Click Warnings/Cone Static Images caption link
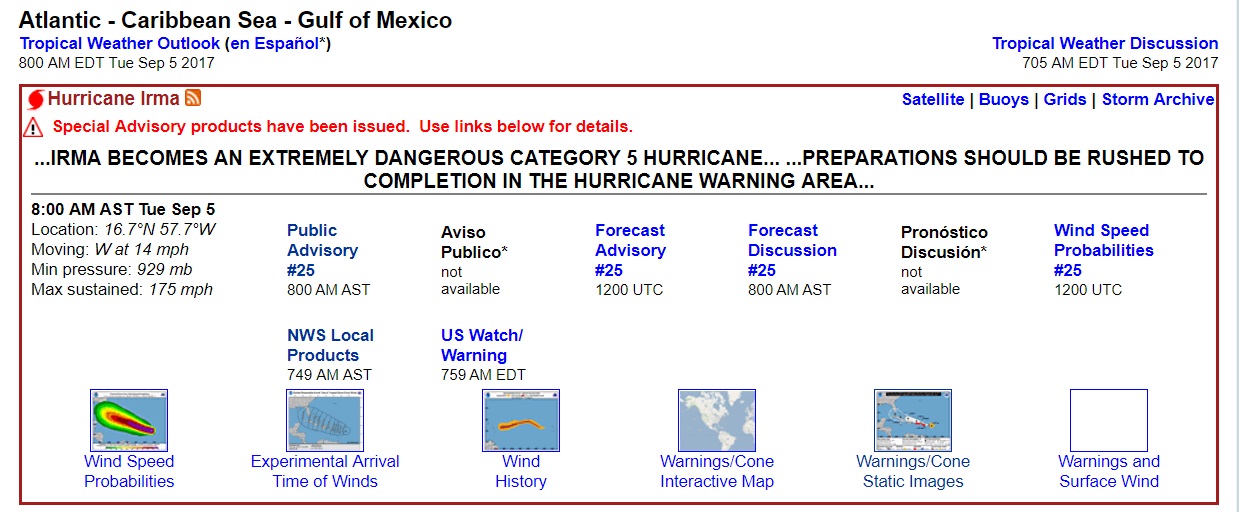This screenshot has width=1239, height=512. coord(913,471)
